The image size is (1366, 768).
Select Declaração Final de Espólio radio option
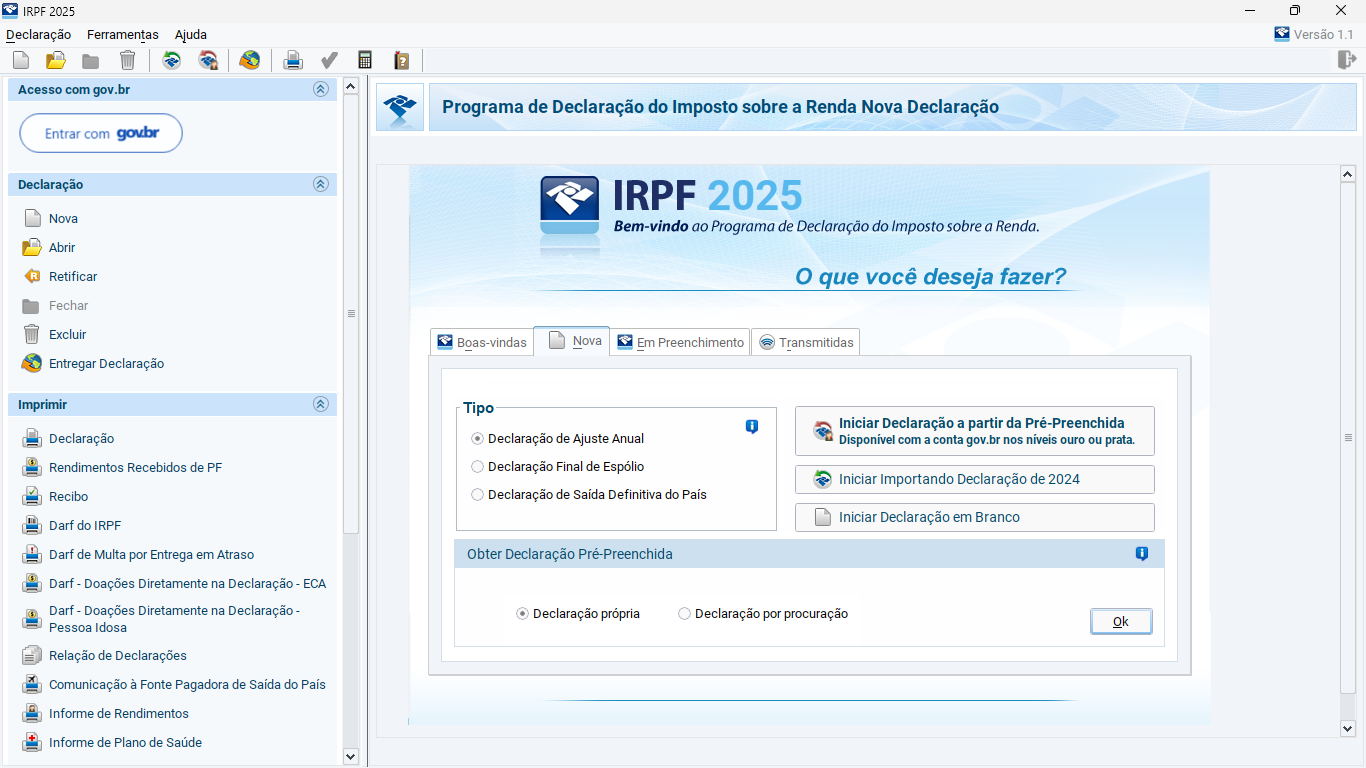tap(478, 467)
